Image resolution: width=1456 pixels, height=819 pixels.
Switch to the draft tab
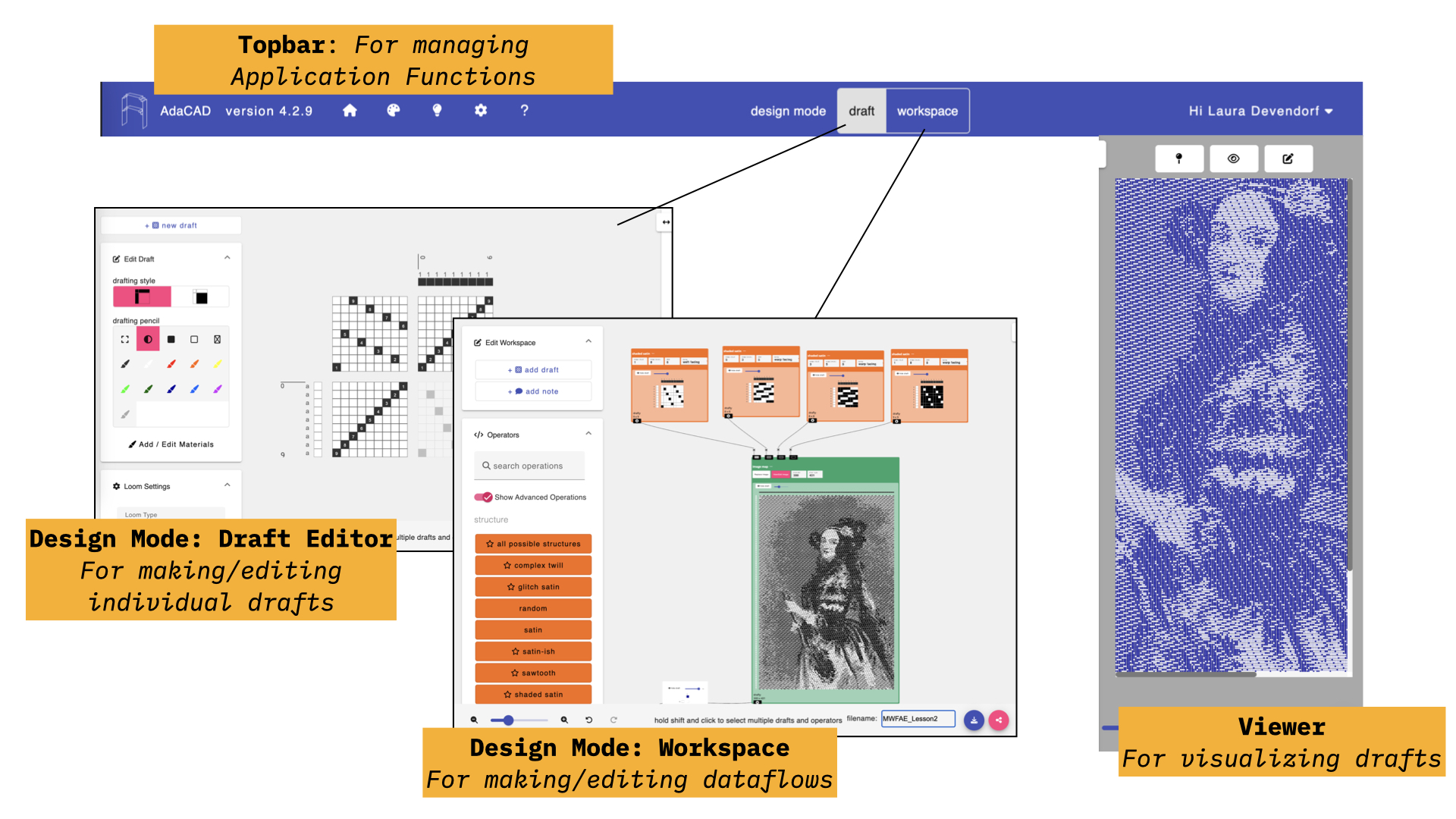pyautogui.click(x=861, y=111)
